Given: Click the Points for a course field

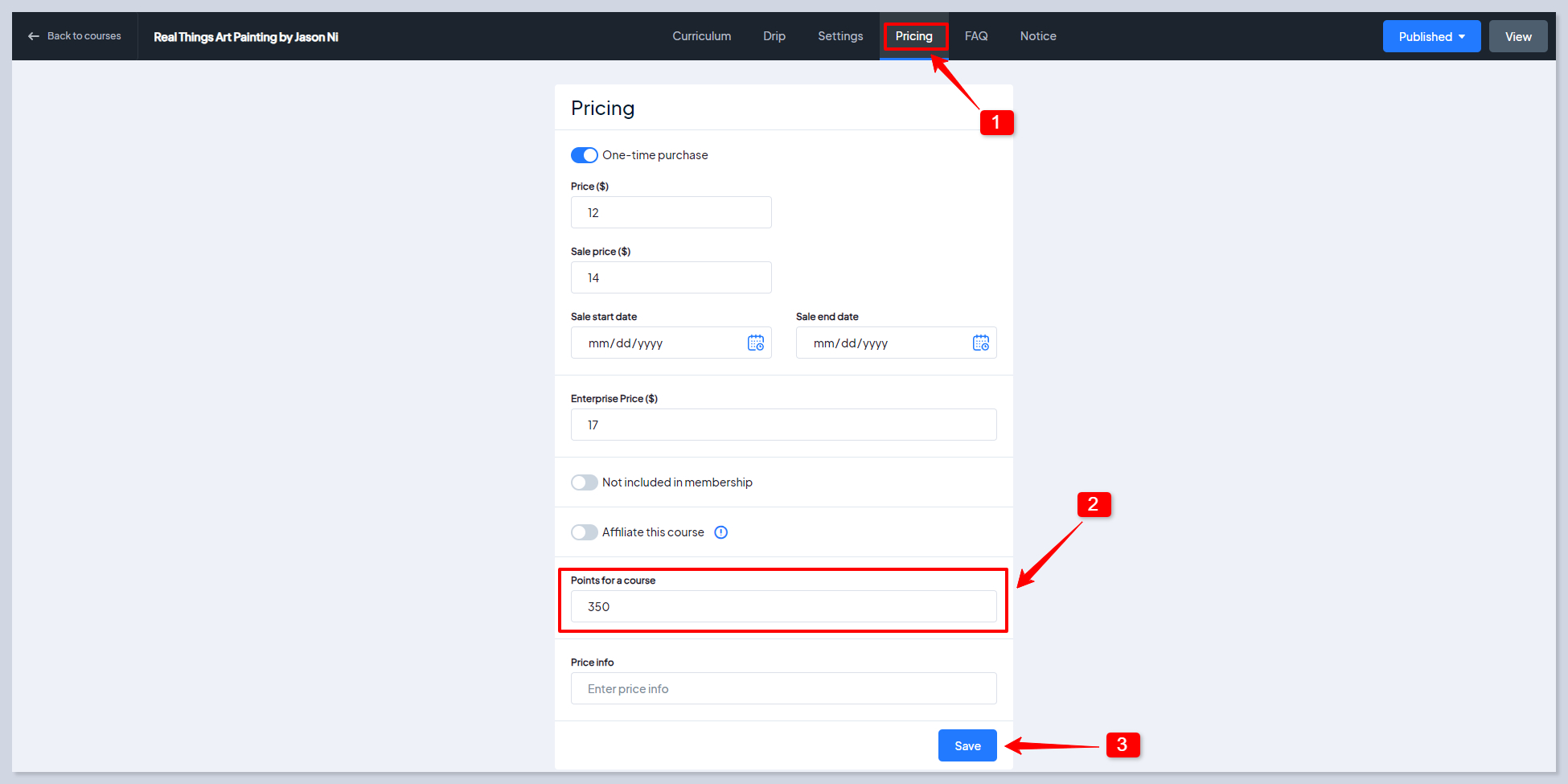Looking at the screenshot, I should [783, 607].
